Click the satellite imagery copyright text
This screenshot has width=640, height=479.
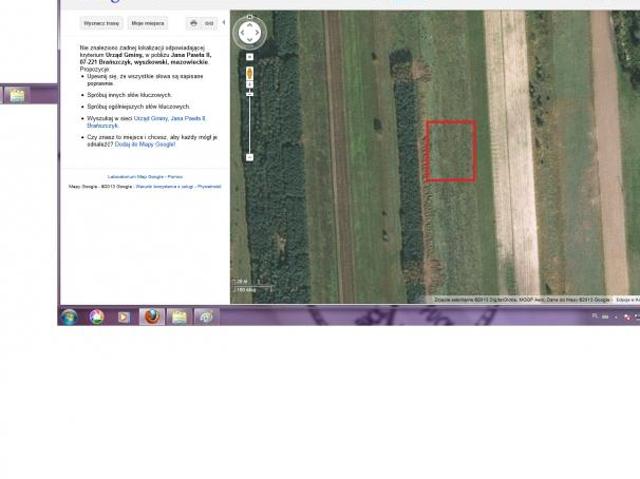522,300
